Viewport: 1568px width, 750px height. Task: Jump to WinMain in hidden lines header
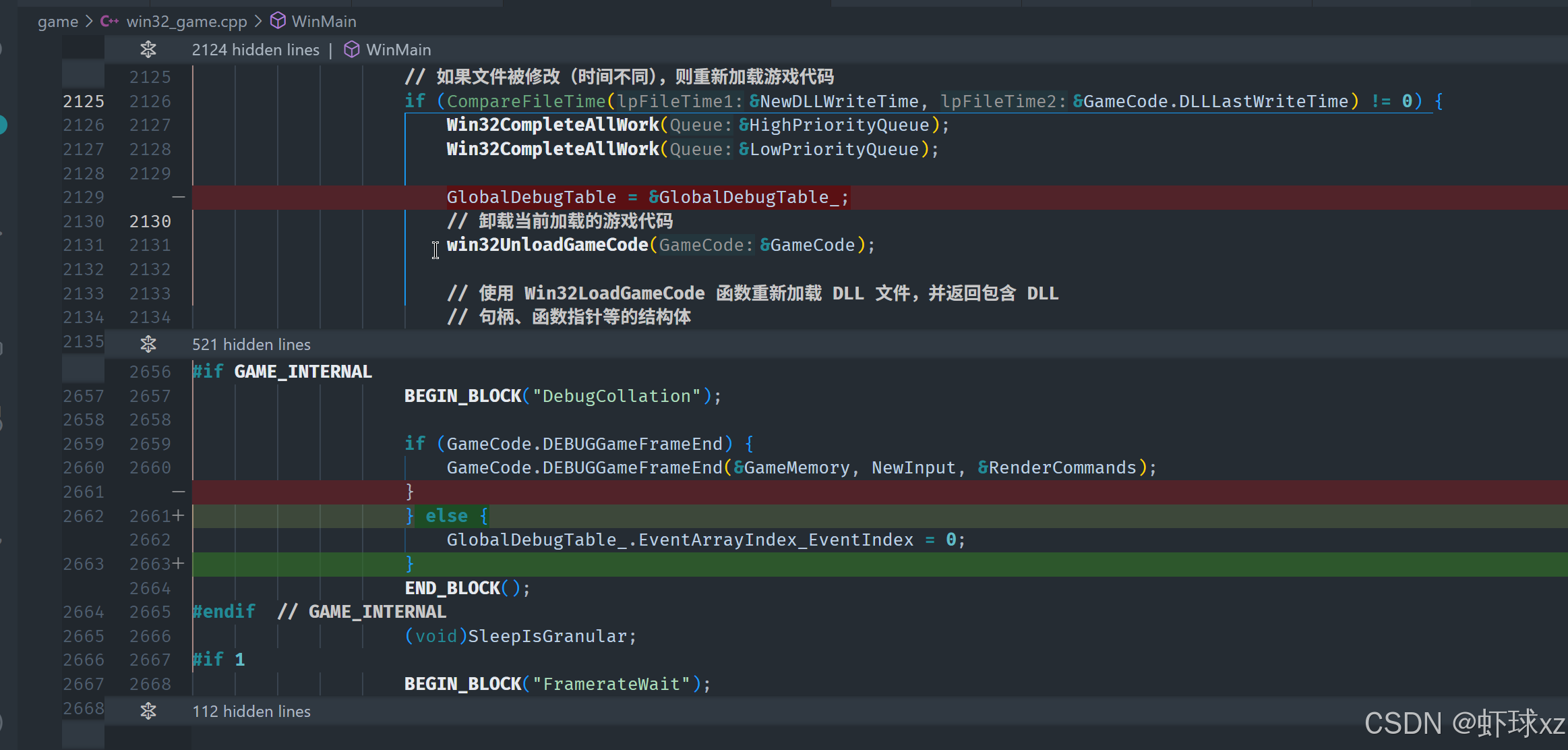click(x=398, y=50)
